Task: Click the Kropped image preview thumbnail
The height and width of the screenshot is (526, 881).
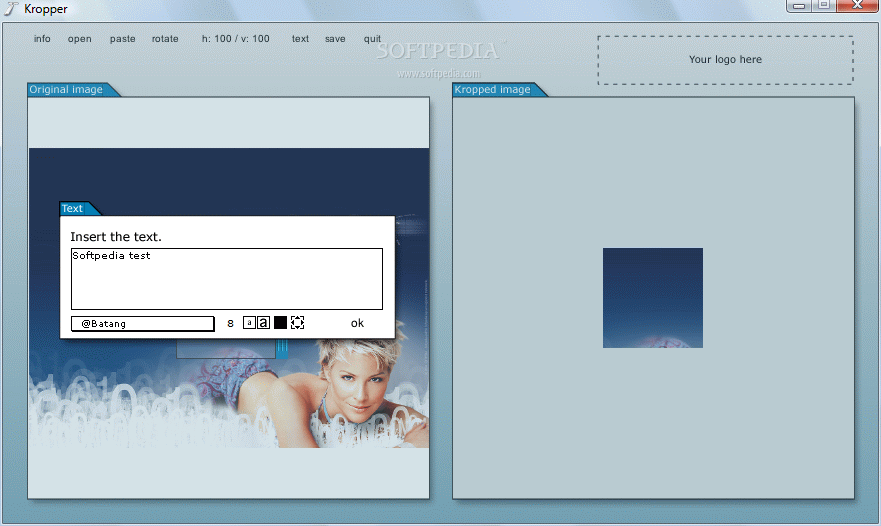Action: click(x=653, y=298)
